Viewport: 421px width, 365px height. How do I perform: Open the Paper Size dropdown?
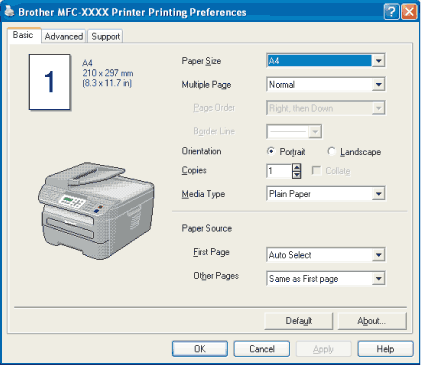click(x=379, y=61)
